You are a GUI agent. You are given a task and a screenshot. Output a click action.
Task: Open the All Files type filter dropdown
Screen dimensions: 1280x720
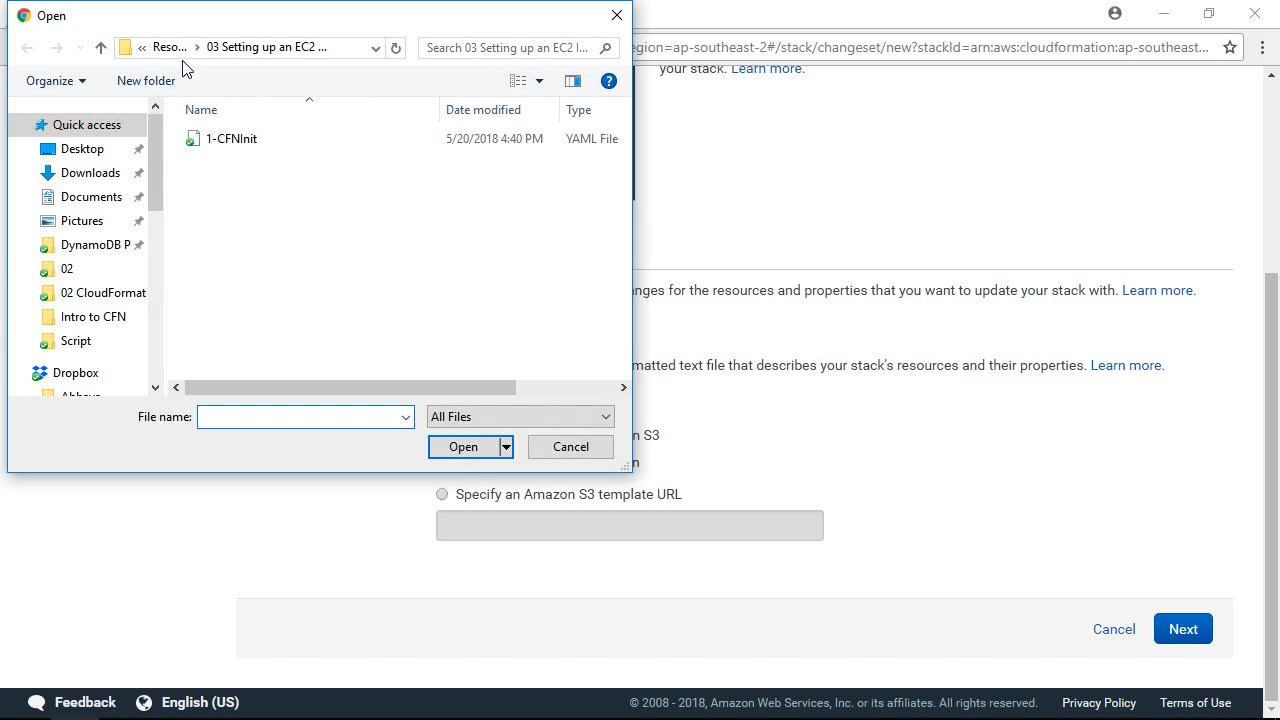(x=520, y=417)
